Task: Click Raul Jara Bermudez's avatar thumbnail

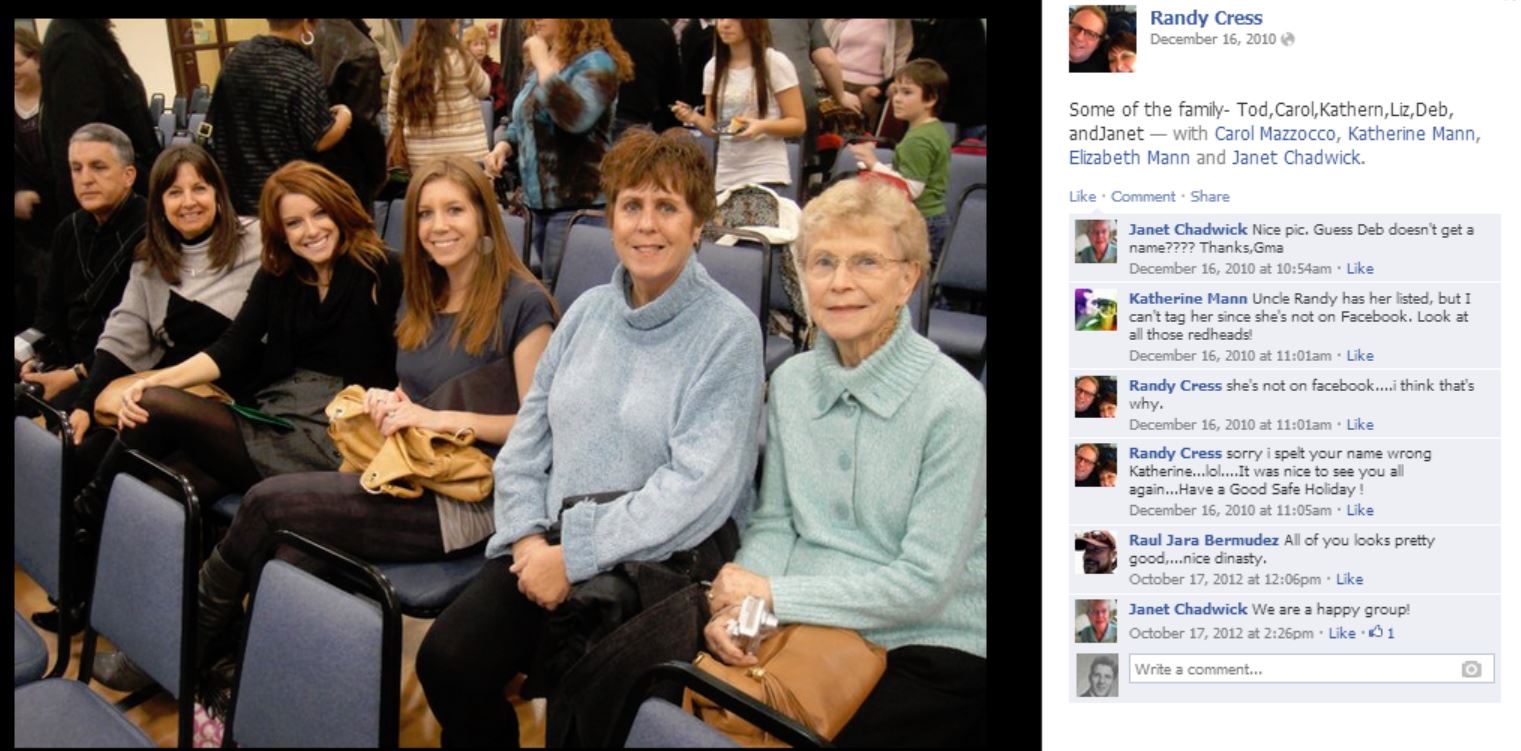Action: point(1095,552)
